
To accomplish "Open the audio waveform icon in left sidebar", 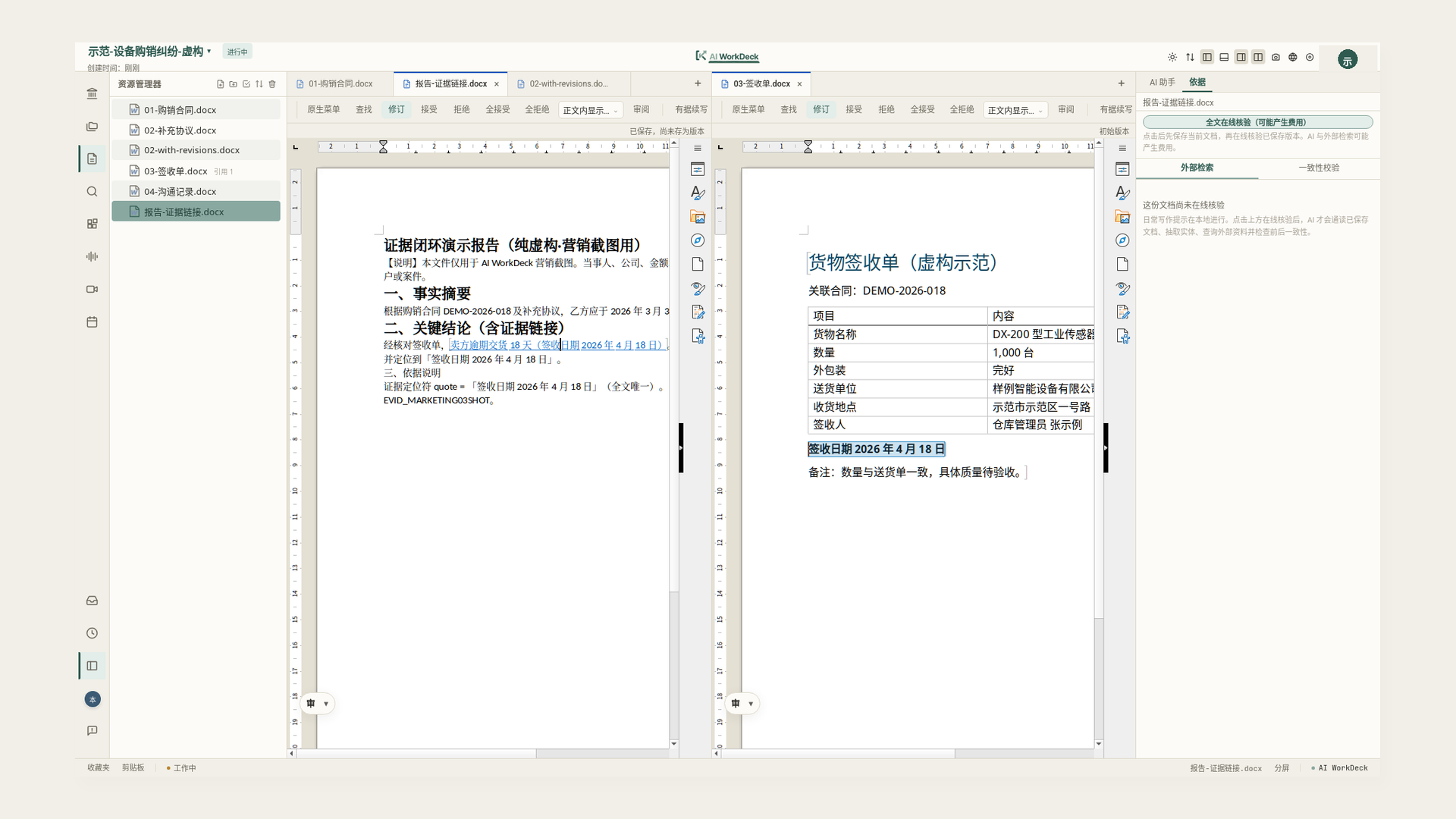I will click(92, 256).
